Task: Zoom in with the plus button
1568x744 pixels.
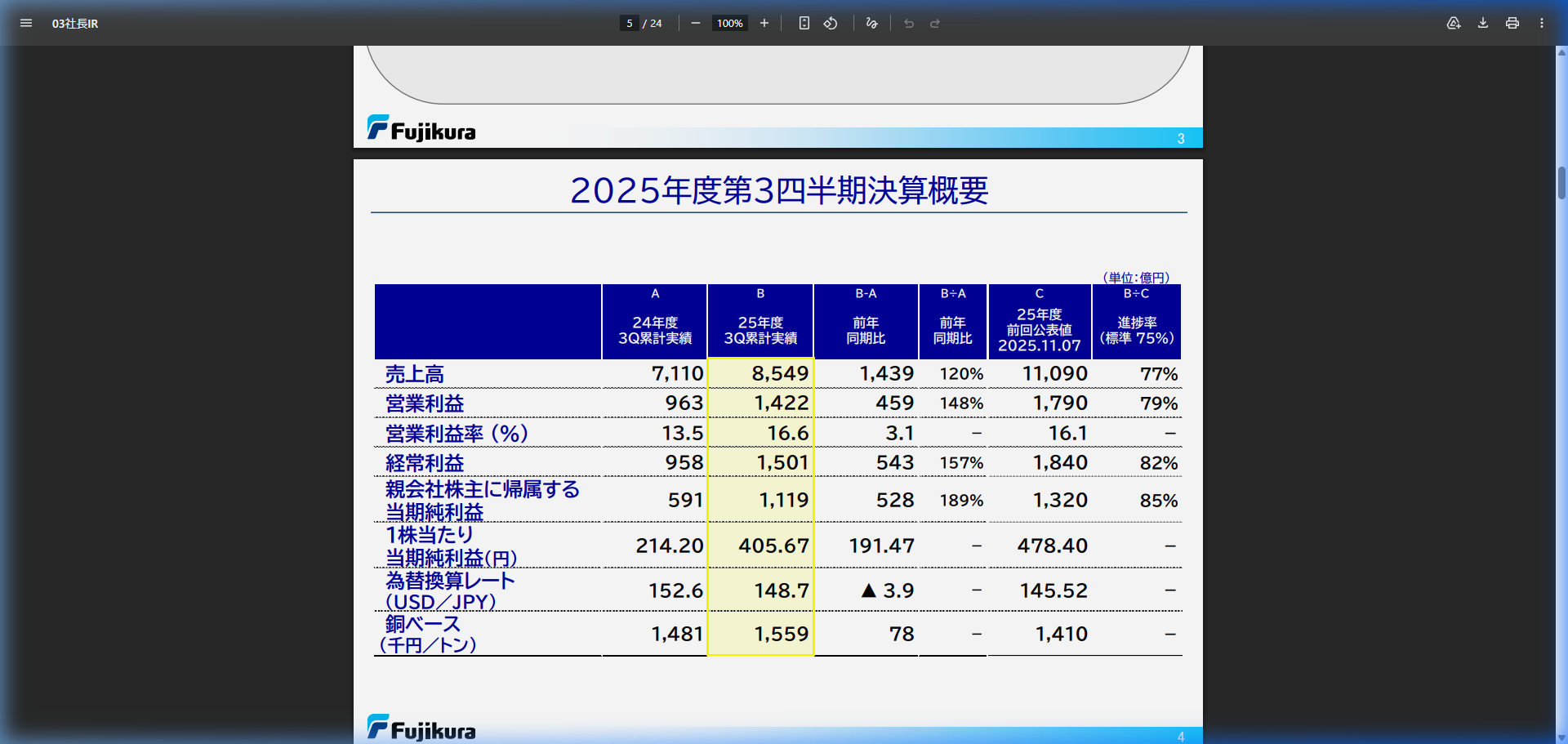Action: point(764,23)
